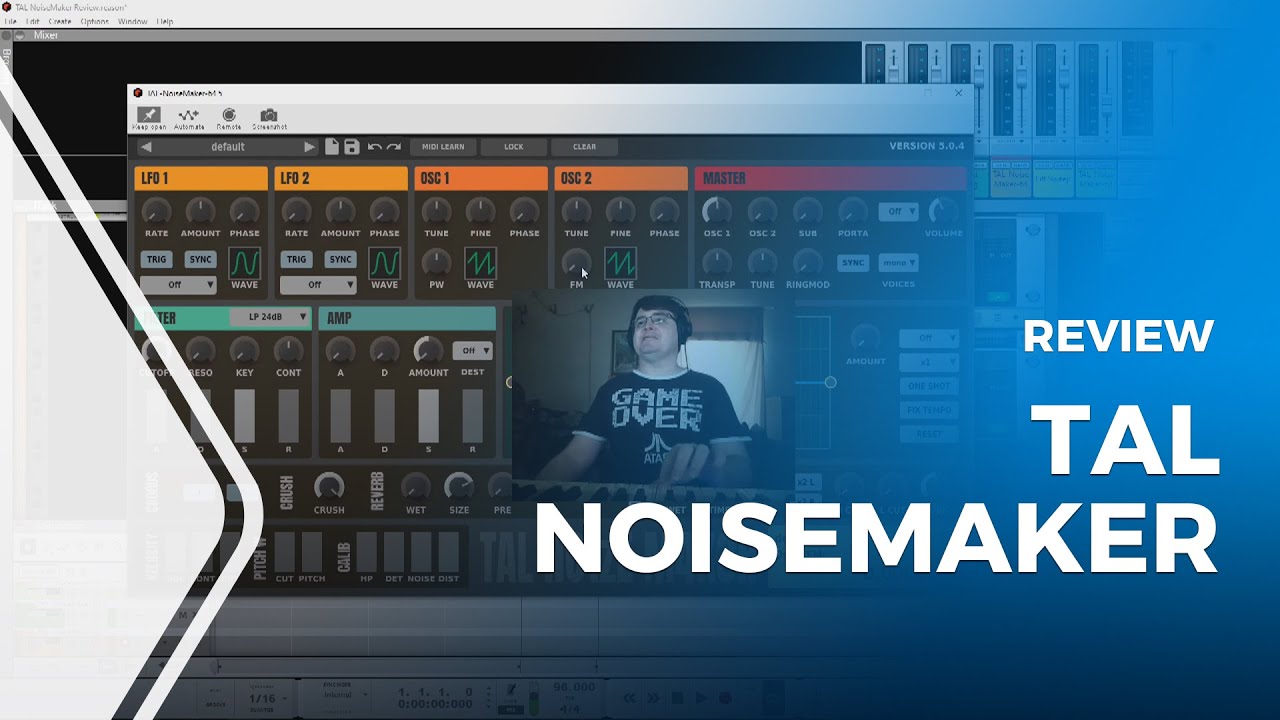
Task: Click the MIDI LEARN button
Action: pyautogui.click(x=443, y=147)
